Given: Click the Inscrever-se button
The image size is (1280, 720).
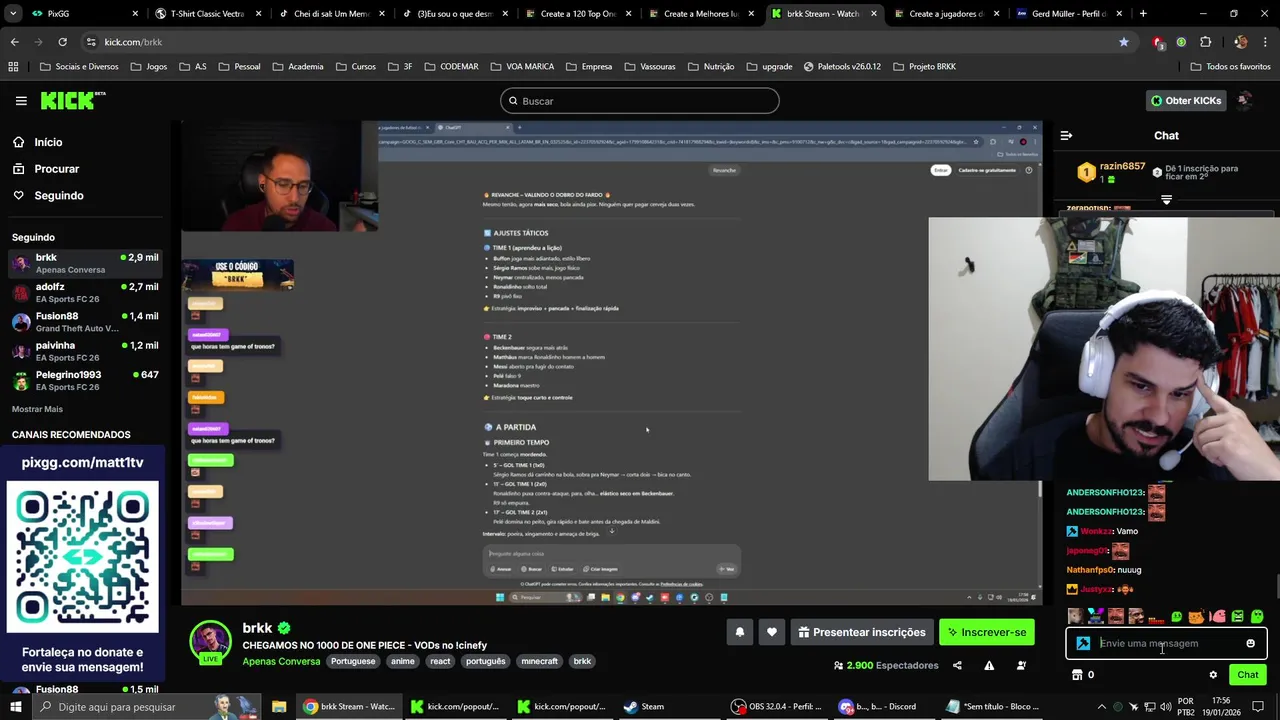Looking at the screenshot, I should pyautogui.click(x=987, y=632).
